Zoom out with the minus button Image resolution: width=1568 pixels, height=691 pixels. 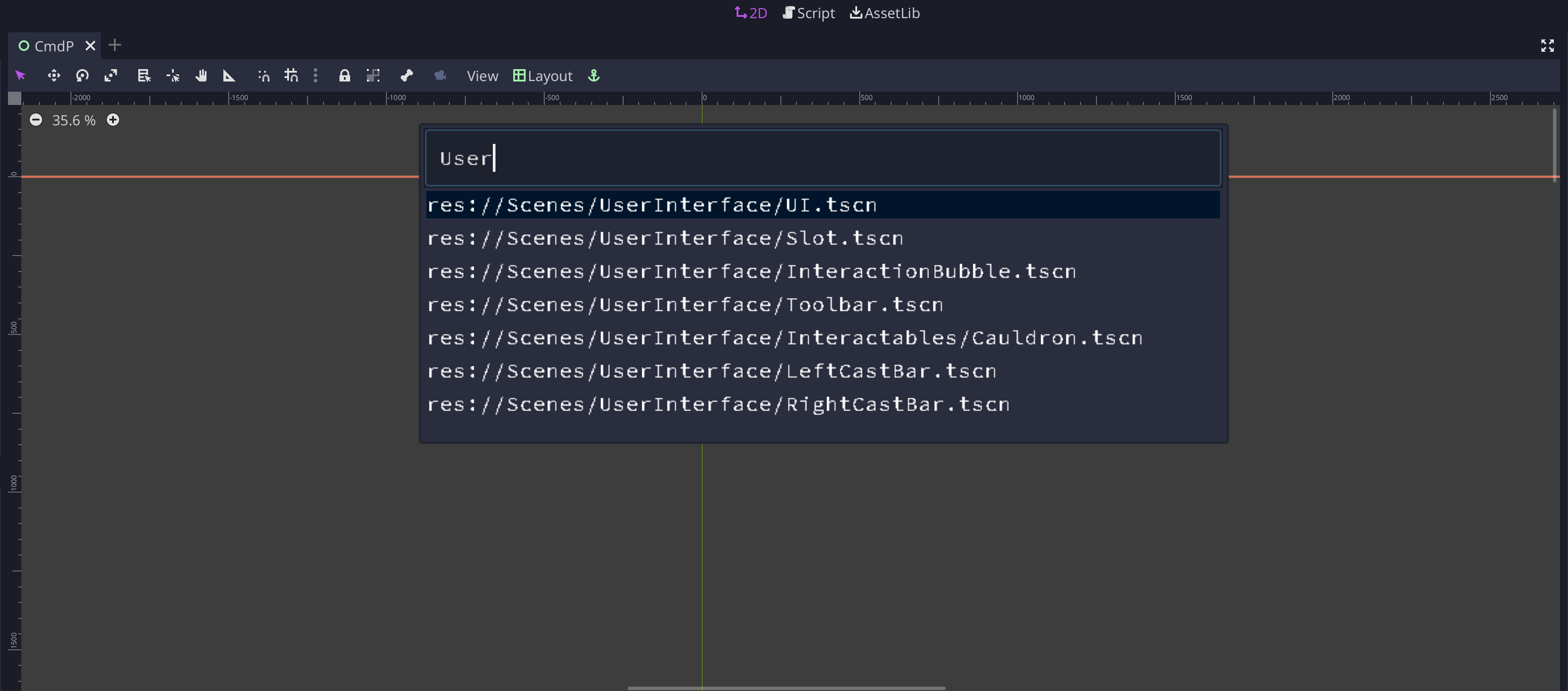coord(36,120)
